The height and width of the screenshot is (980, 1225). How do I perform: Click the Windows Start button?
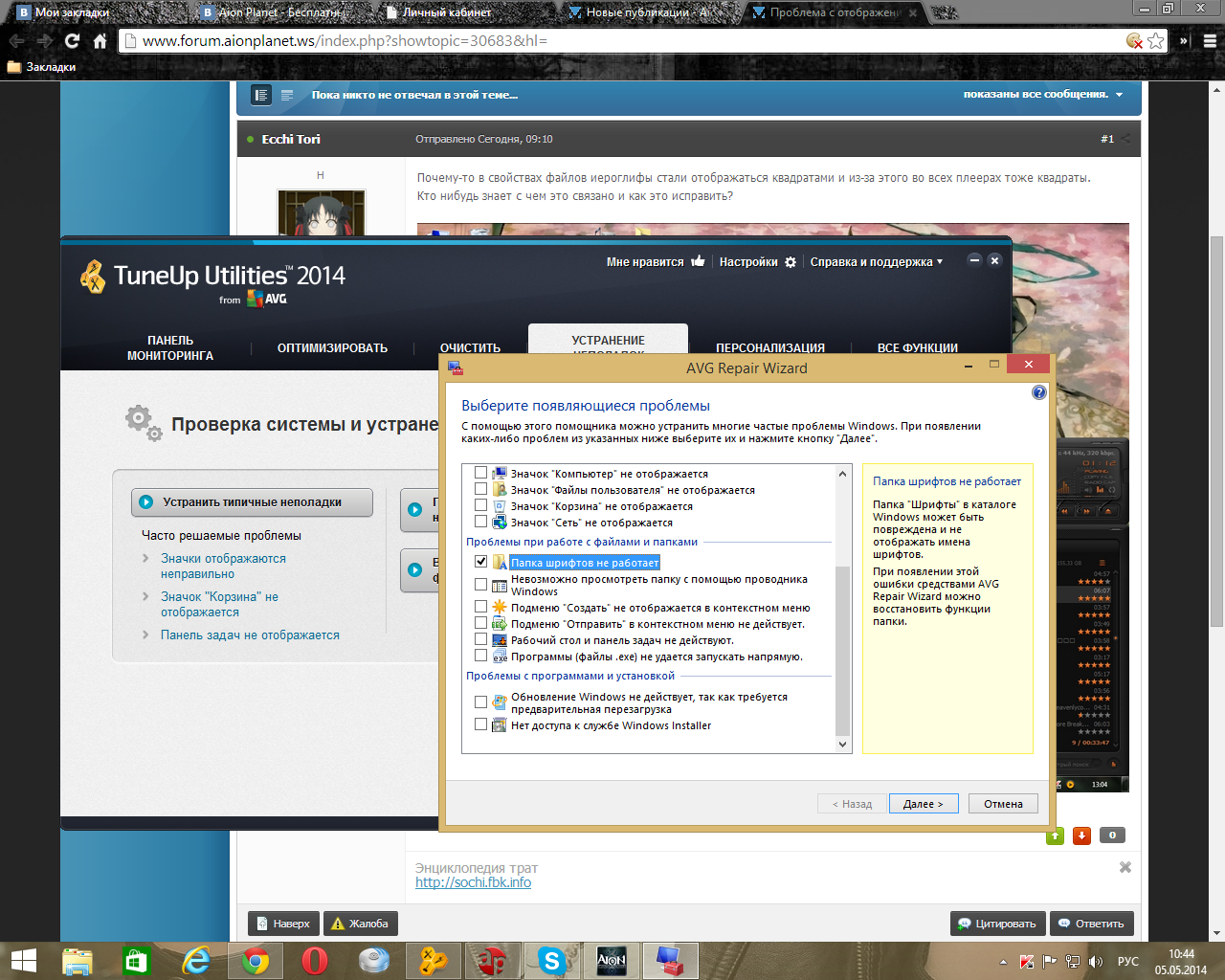point(23,961)
